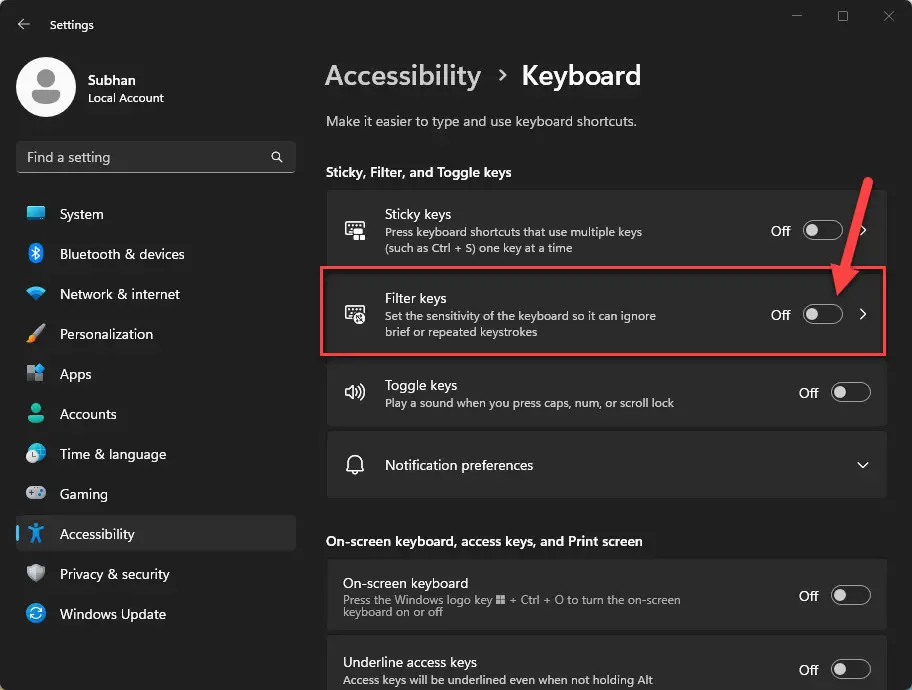
Task: Go to Network & internet
Action: tap(156, 294)
